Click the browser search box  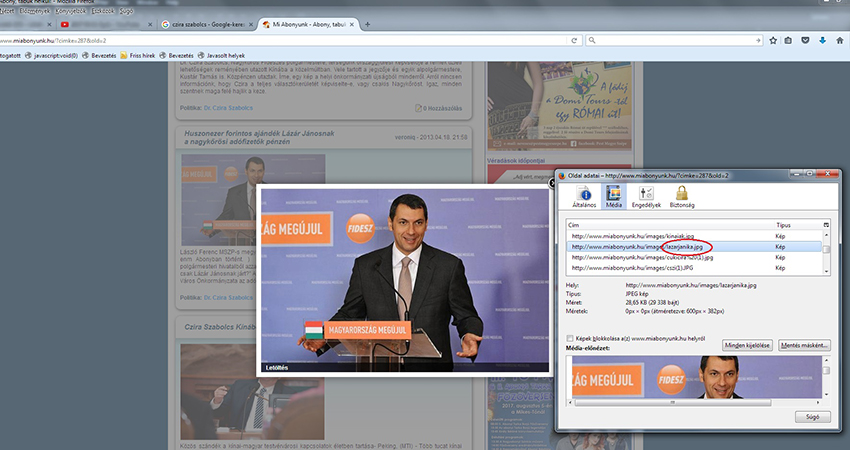[674, 40]
